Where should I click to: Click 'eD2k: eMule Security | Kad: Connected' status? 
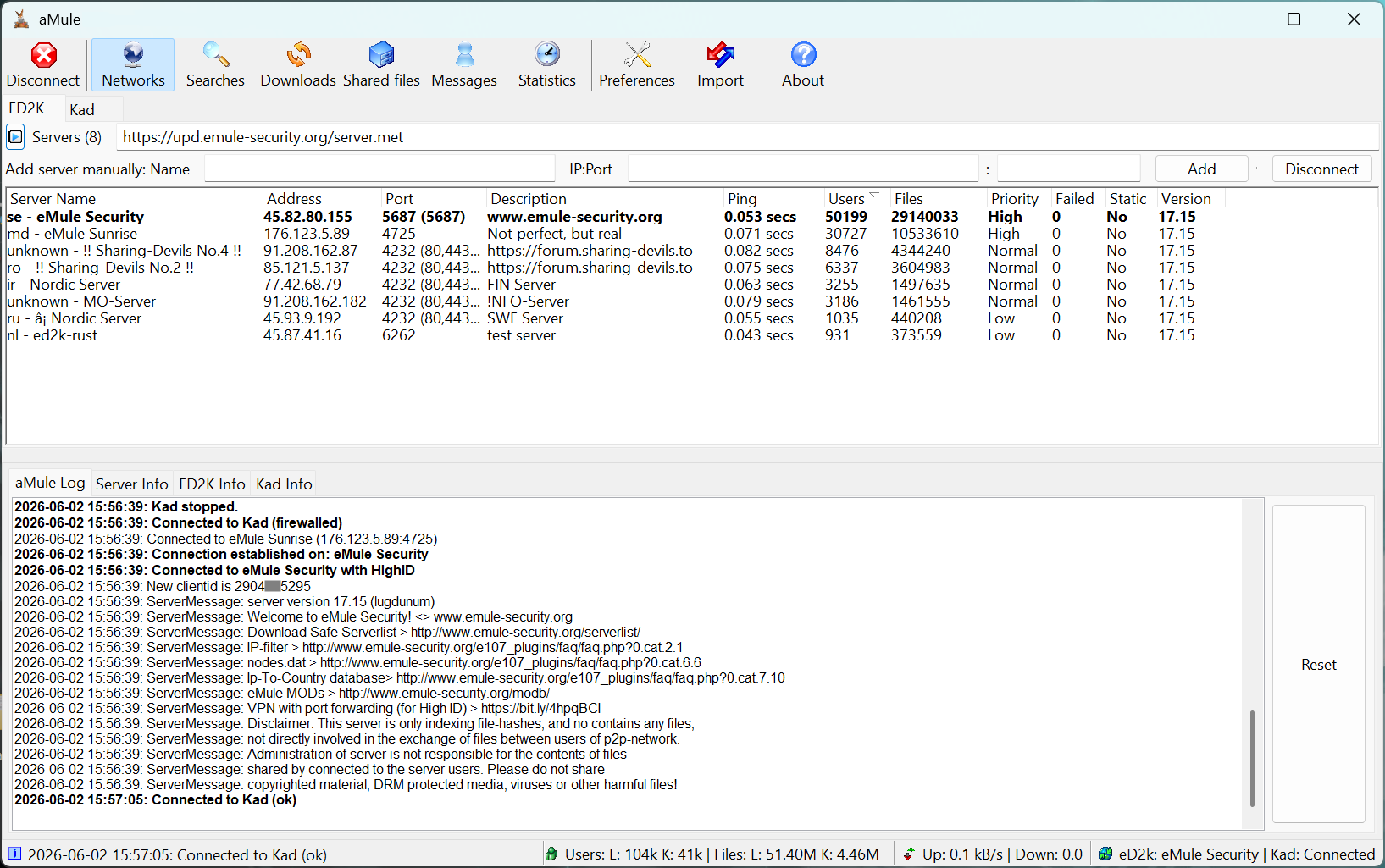1246,854
